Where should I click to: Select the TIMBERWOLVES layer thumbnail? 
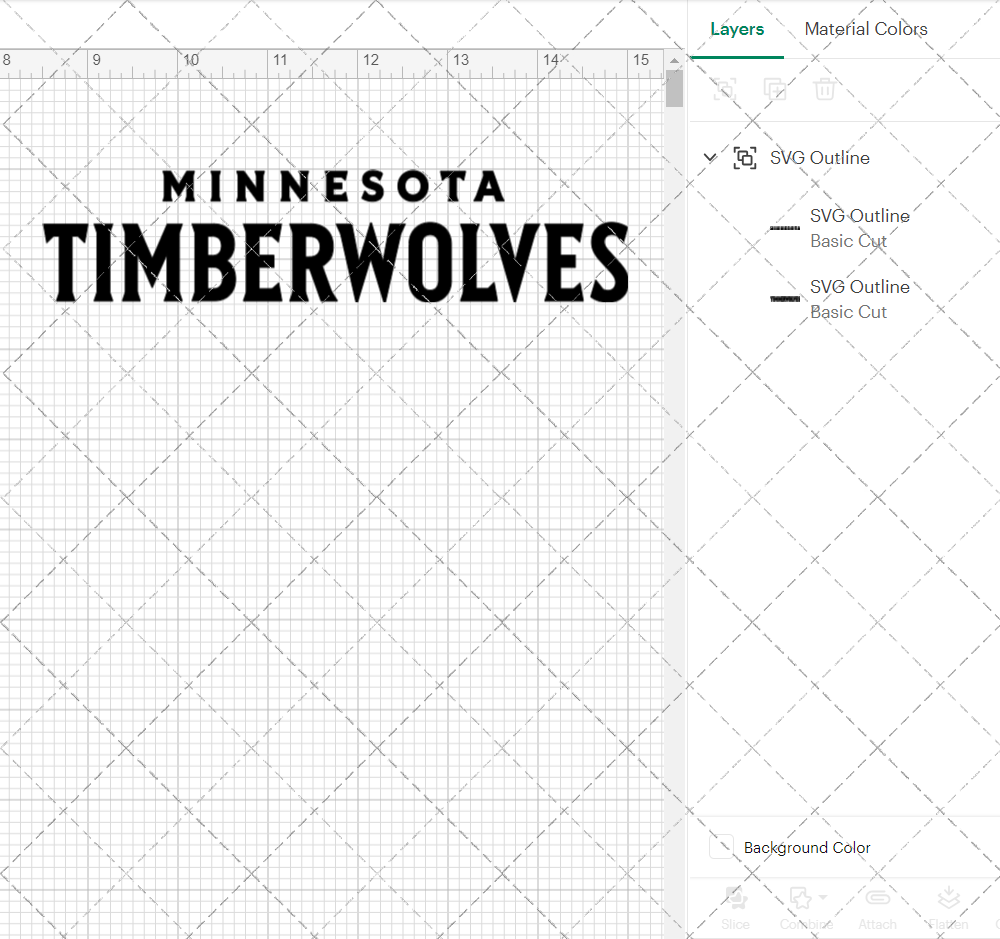[784, 299]
